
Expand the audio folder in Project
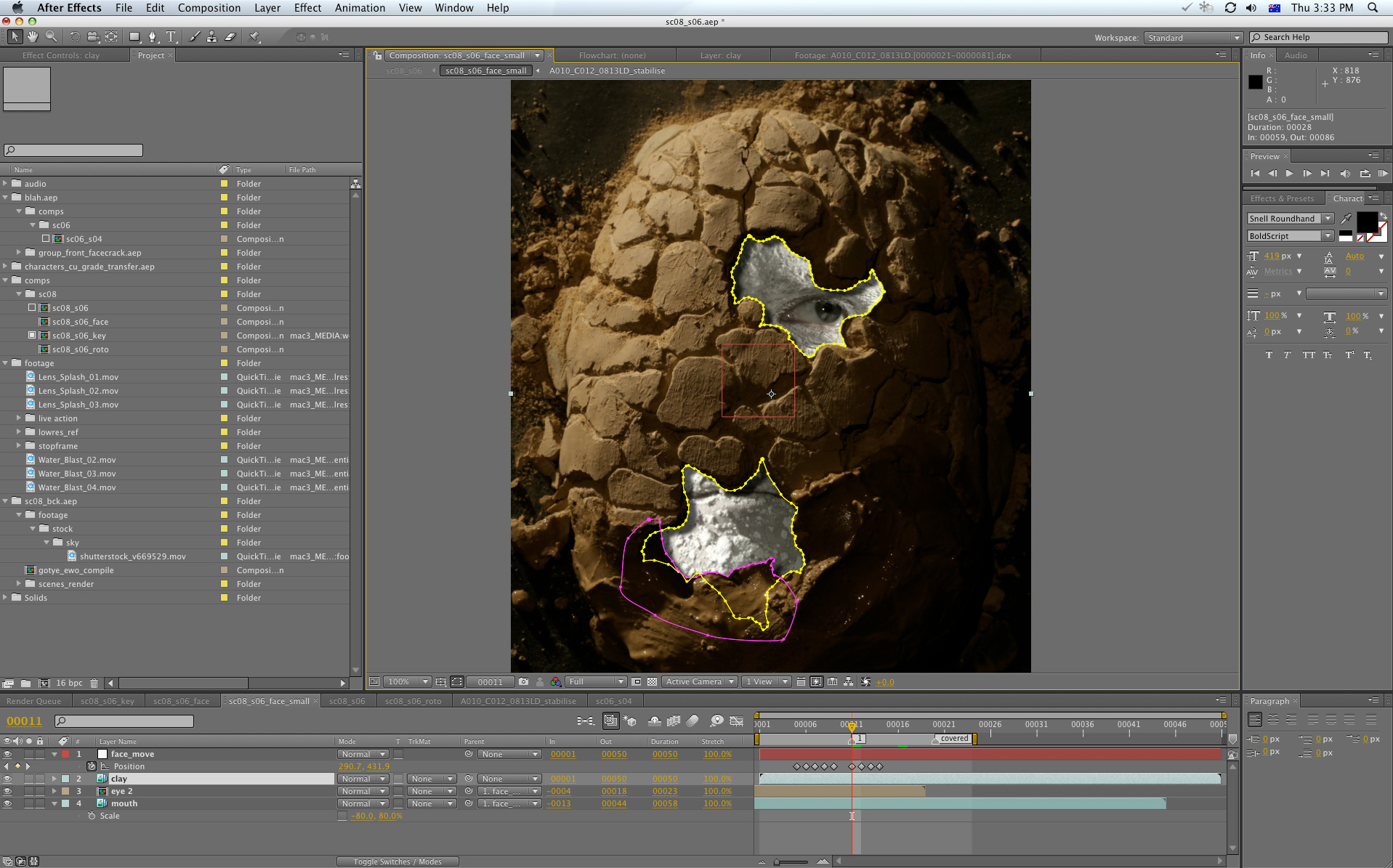coord(5,184)
